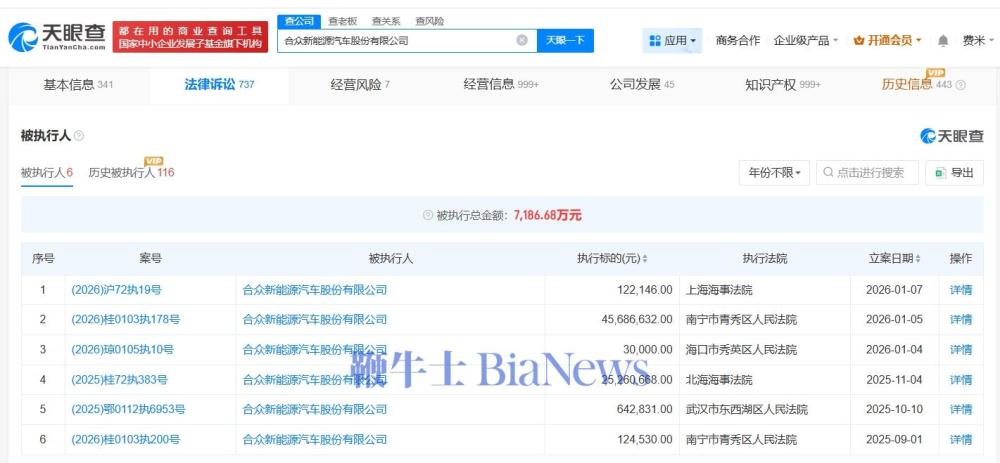Image resolution: width=1000 pixels, height=463 pixels.
Task: Switch to the 查公司 search tab
Action: tap(299, 21)
